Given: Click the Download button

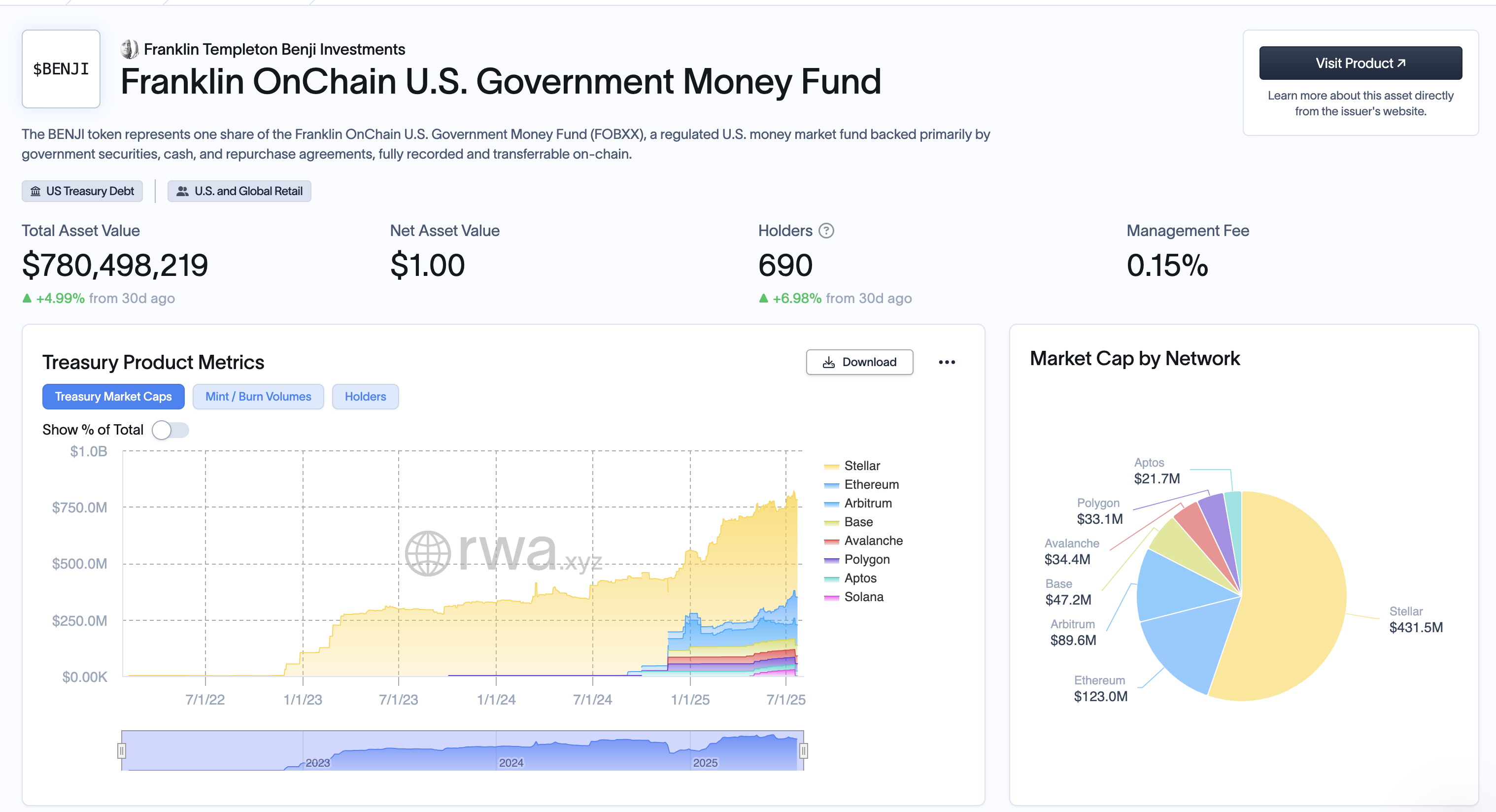Looking at the screenshot, I should coord(859,362).
